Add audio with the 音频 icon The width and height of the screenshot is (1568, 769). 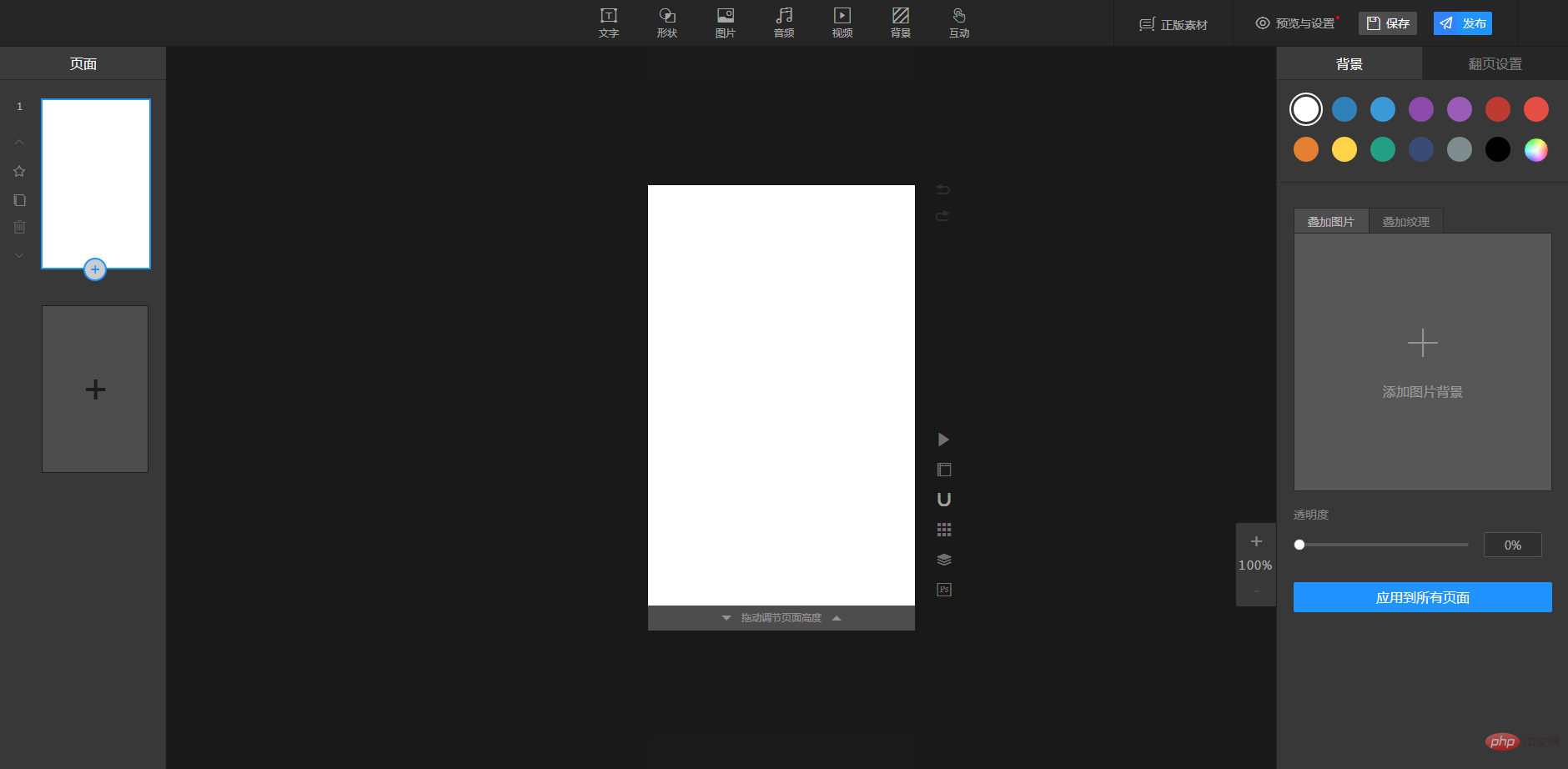[784, 23]
